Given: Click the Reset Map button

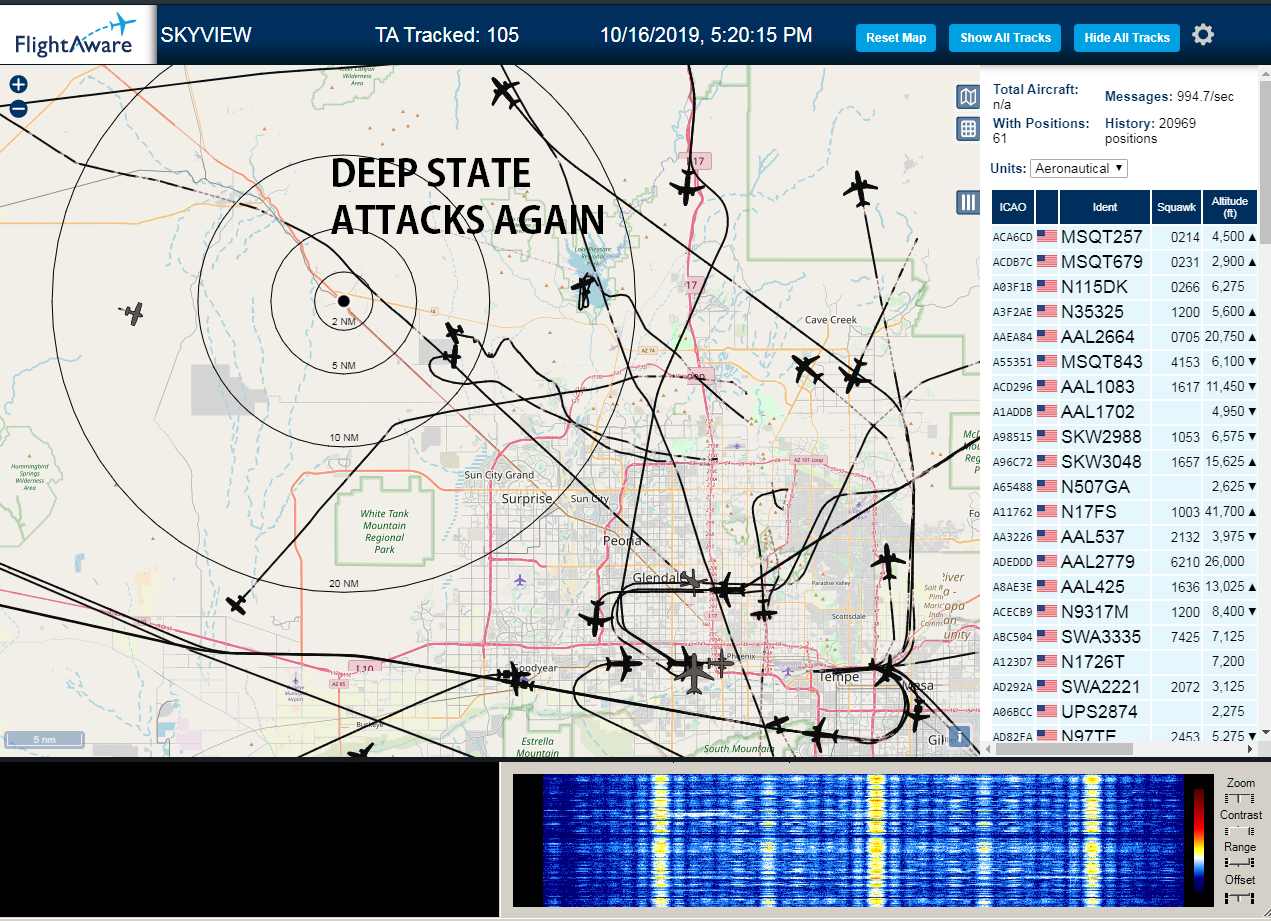Looking at the screenshot, I should click(x=896, y=38).
